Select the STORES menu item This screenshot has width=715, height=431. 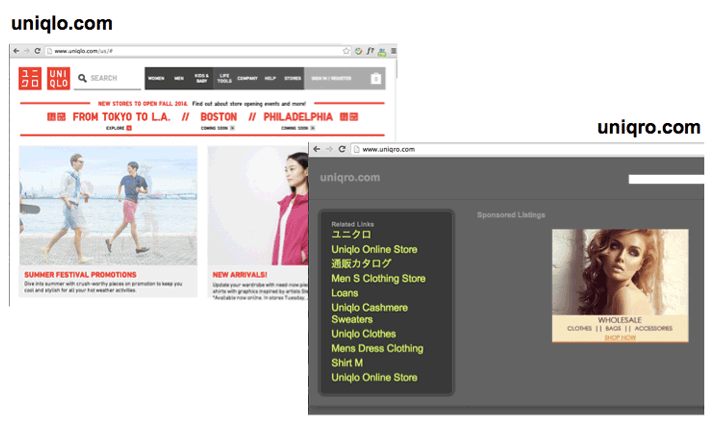pyautogui.click(x=292, y=78)
